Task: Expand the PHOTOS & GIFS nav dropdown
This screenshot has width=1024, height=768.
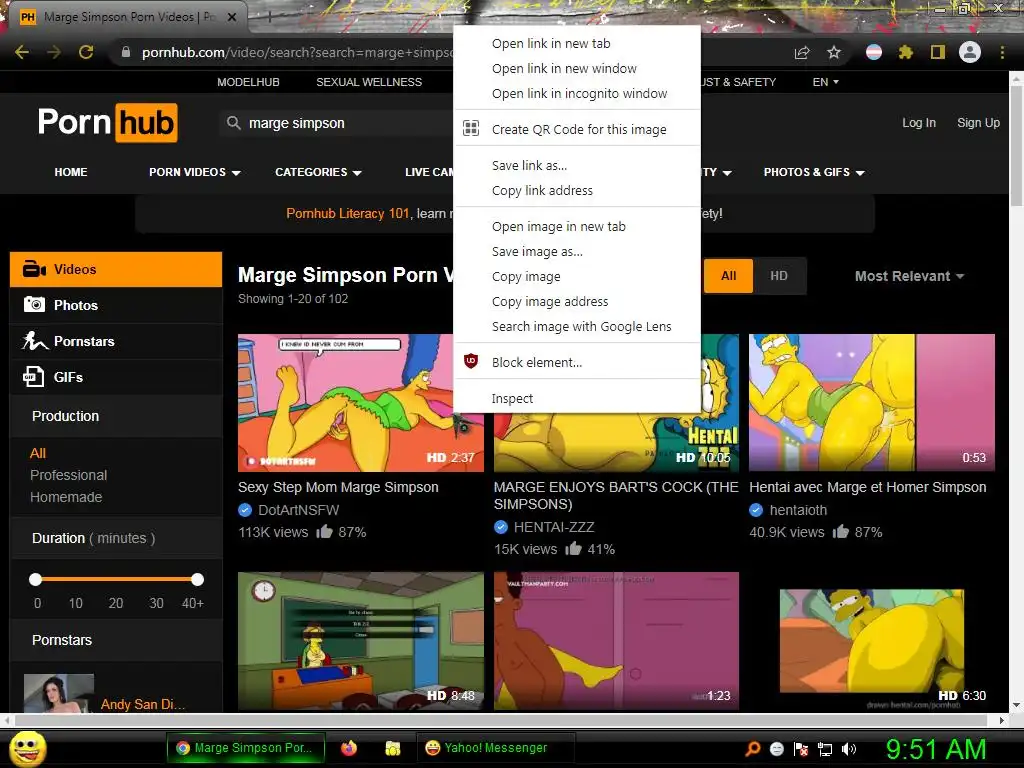Action: click(x=814, y=172)
